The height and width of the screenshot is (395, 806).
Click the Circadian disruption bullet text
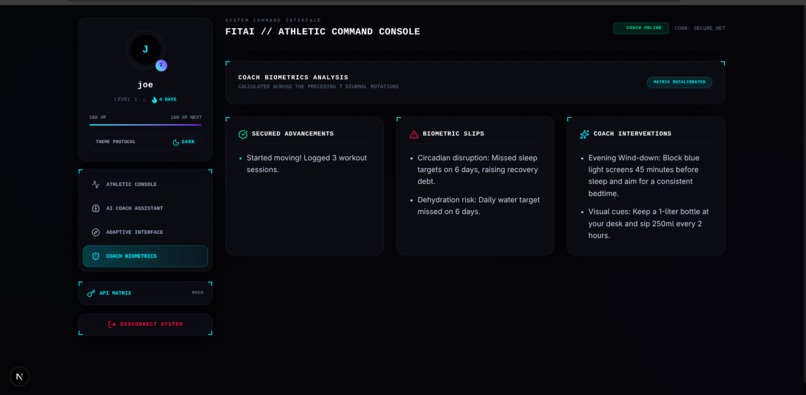[x=478, y=170]
